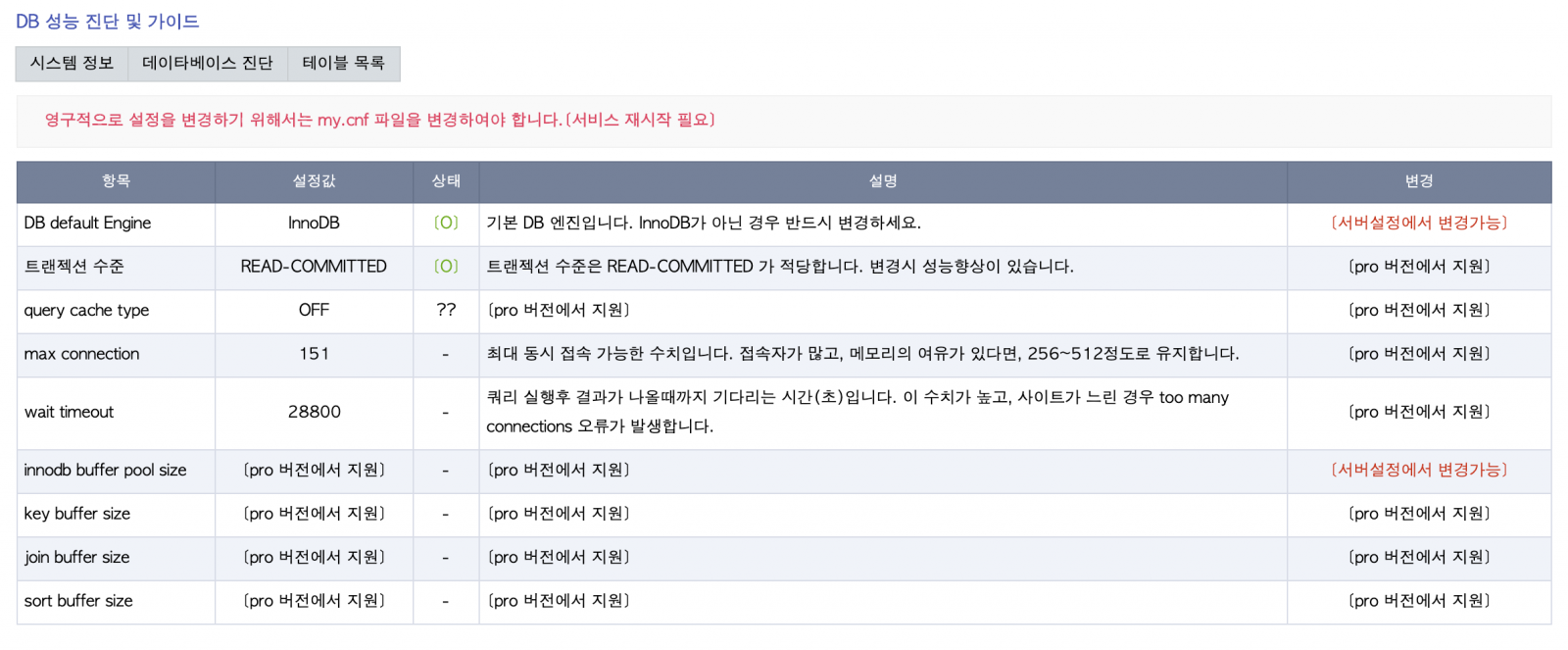Open the 시스템 정보 tab
Viewport: 1568px width, 650px height.
[72, 64]
